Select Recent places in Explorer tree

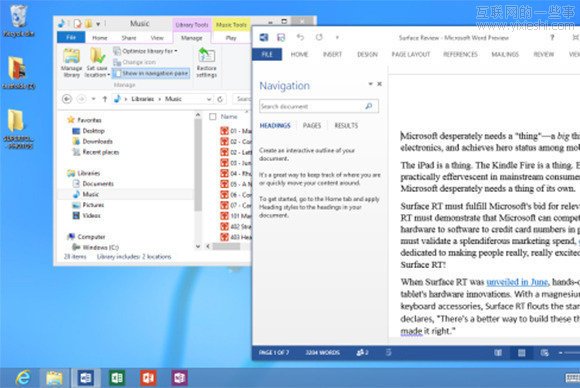[96, 152]
